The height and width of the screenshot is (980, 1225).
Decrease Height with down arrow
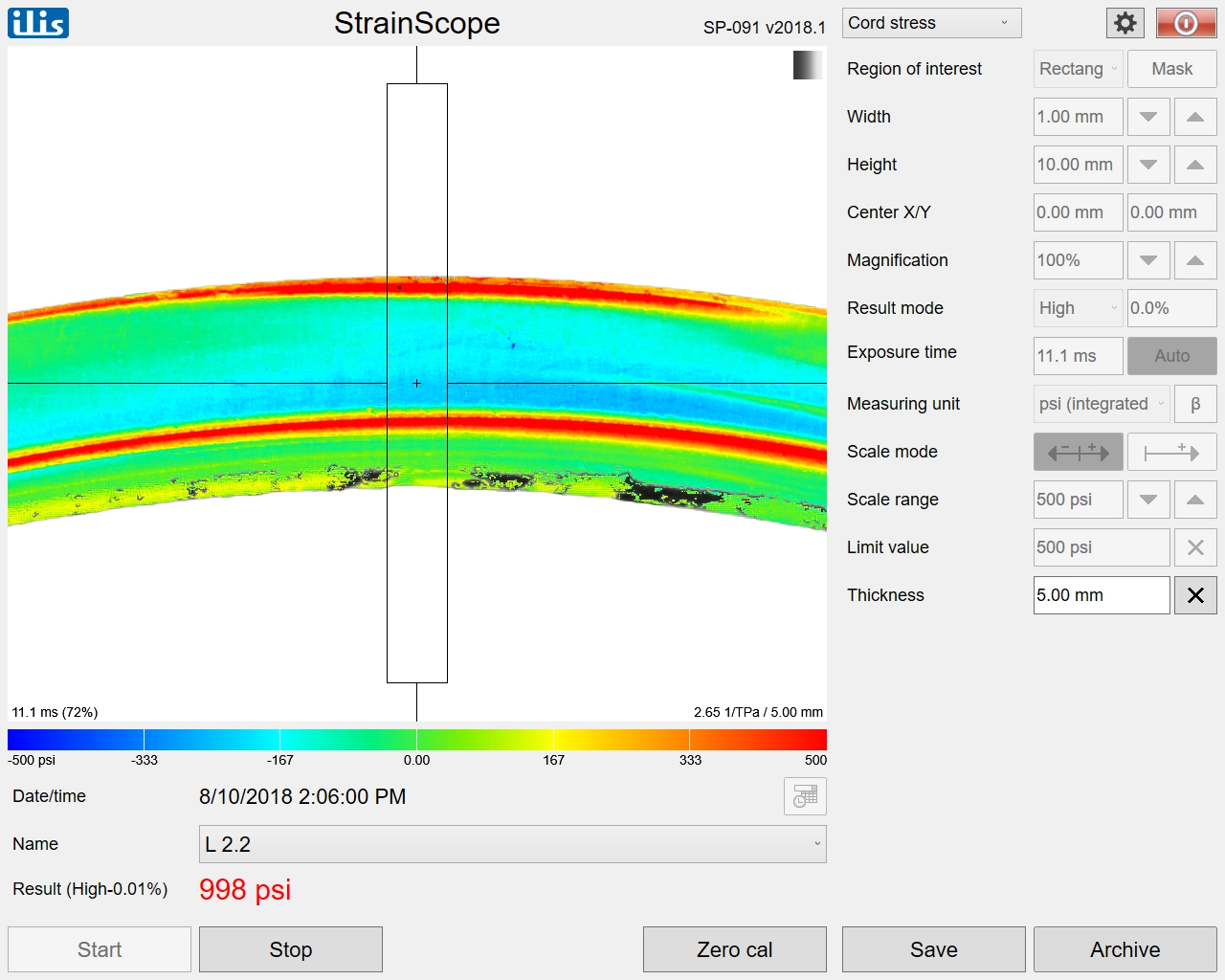pyautogui.click(x=1148, y=165)
